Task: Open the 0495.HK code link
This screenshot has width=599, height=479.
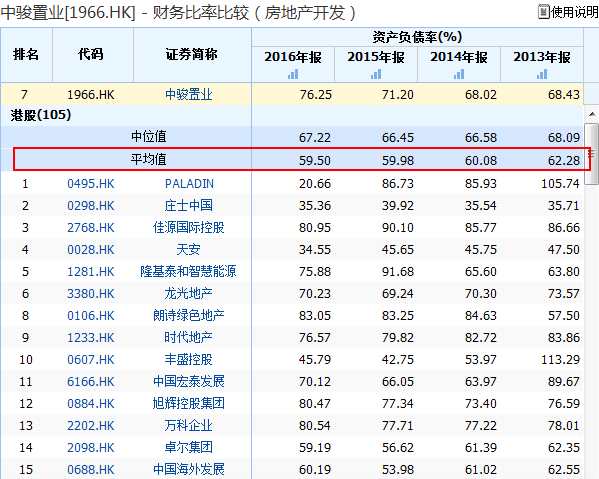Action: pos(91,184)
